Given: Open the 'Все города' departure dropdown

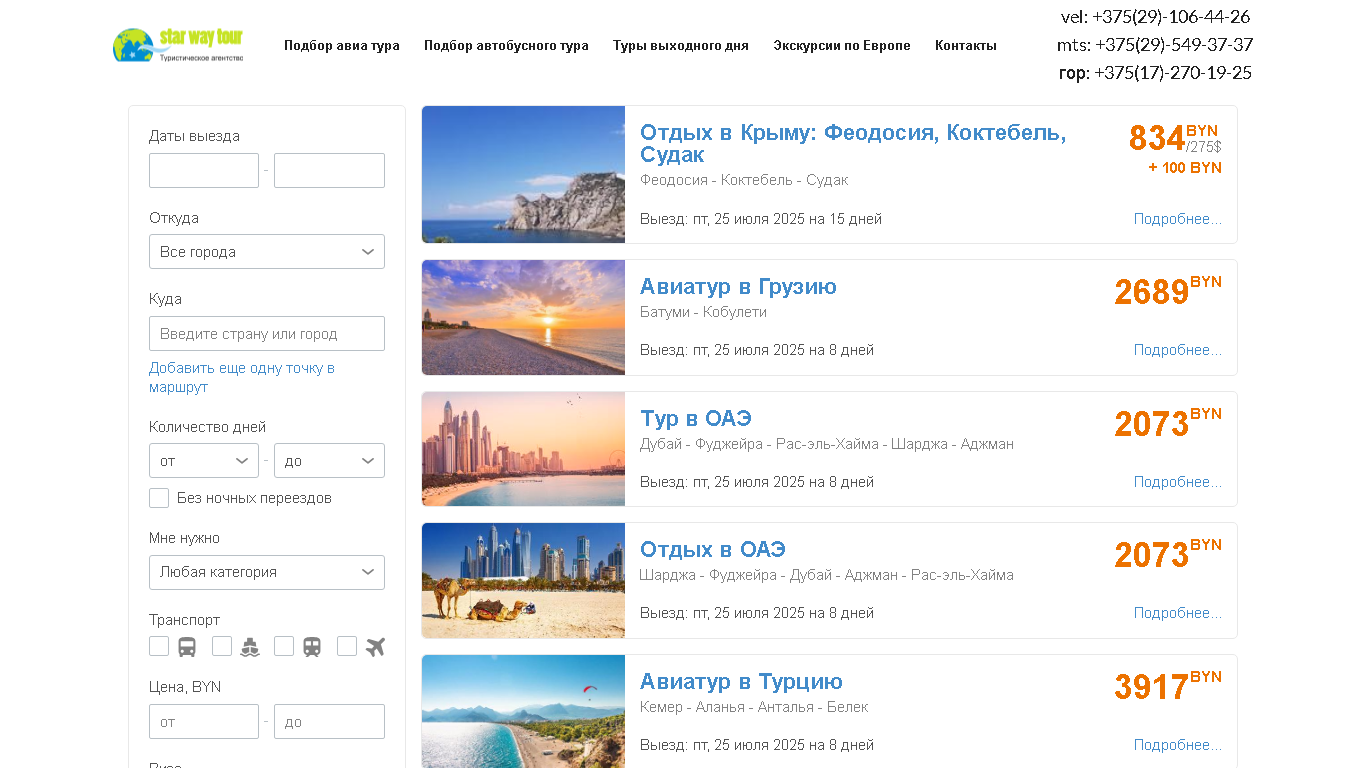Looking at the screenshot, I should [267, 252].
